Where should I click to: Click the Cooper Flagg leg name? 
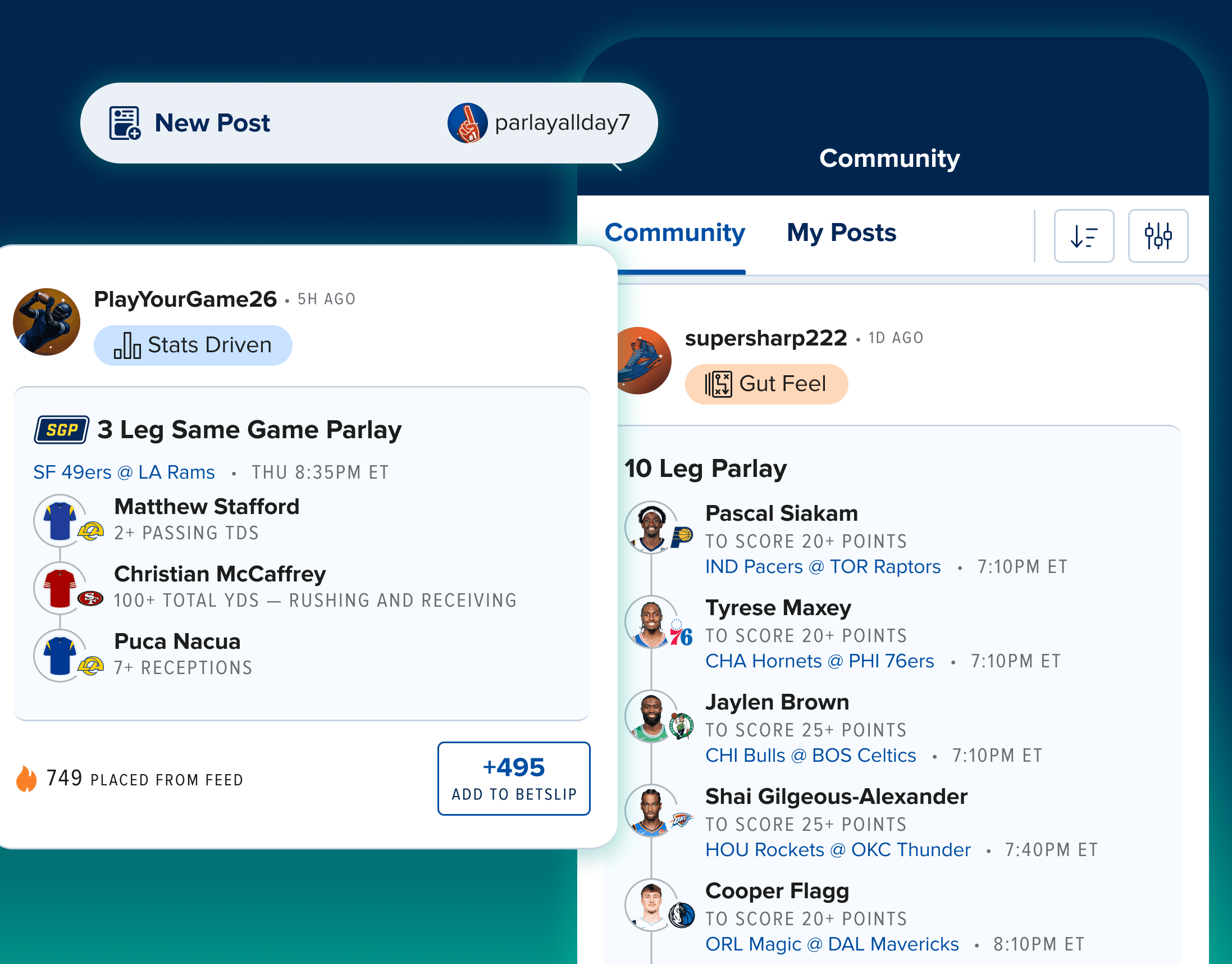click(777, 891)
